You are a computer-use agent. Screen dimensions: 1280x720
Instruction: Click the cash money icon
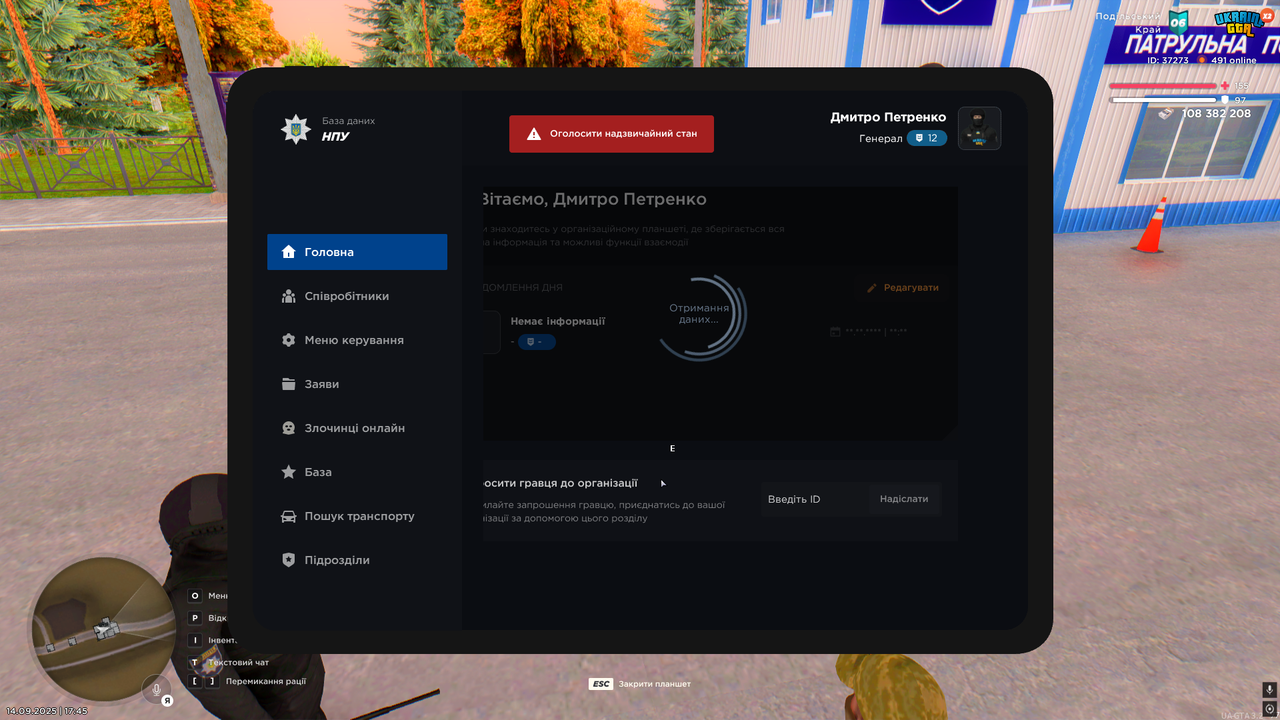point(1167,114)
